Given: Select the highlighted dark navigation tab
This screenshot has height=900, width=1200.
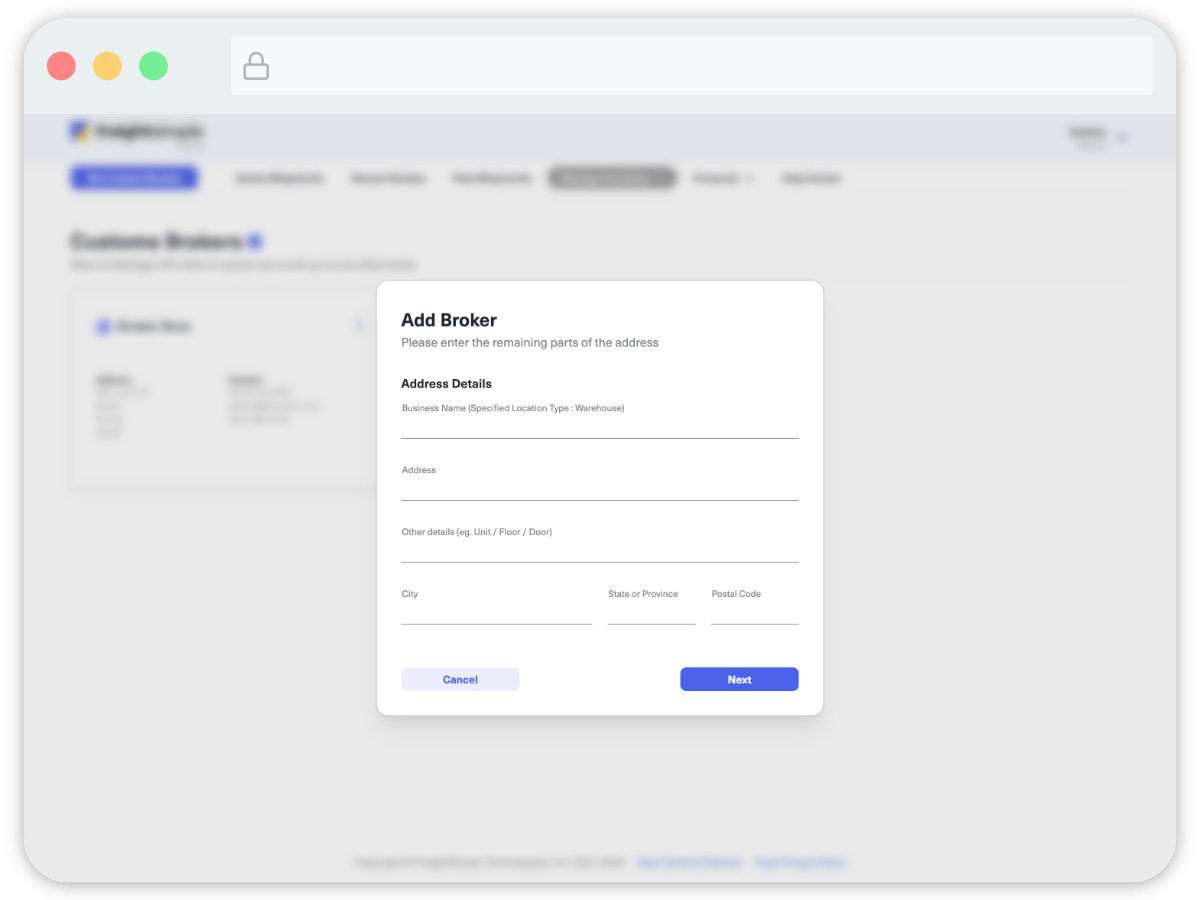Looking at the screenshot, I should [612, 178].
